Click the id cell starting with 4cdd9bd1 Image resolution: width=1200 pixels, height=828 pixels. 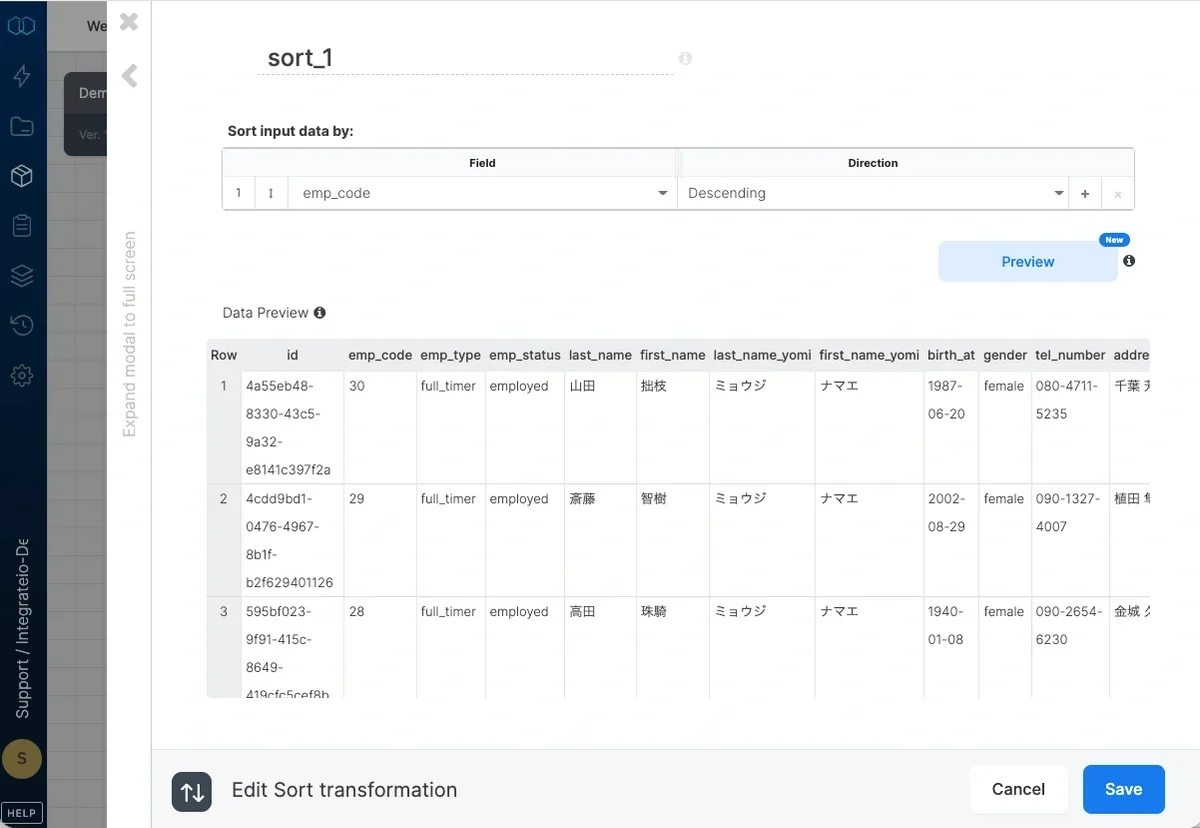coord(292,541)
